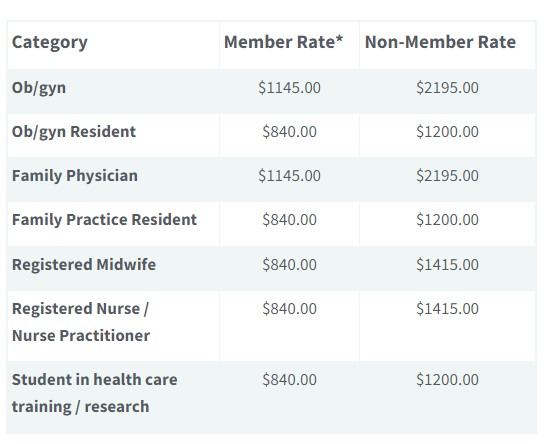Select the Family Physician row label

pyautogui.click(x=75, y=176)
